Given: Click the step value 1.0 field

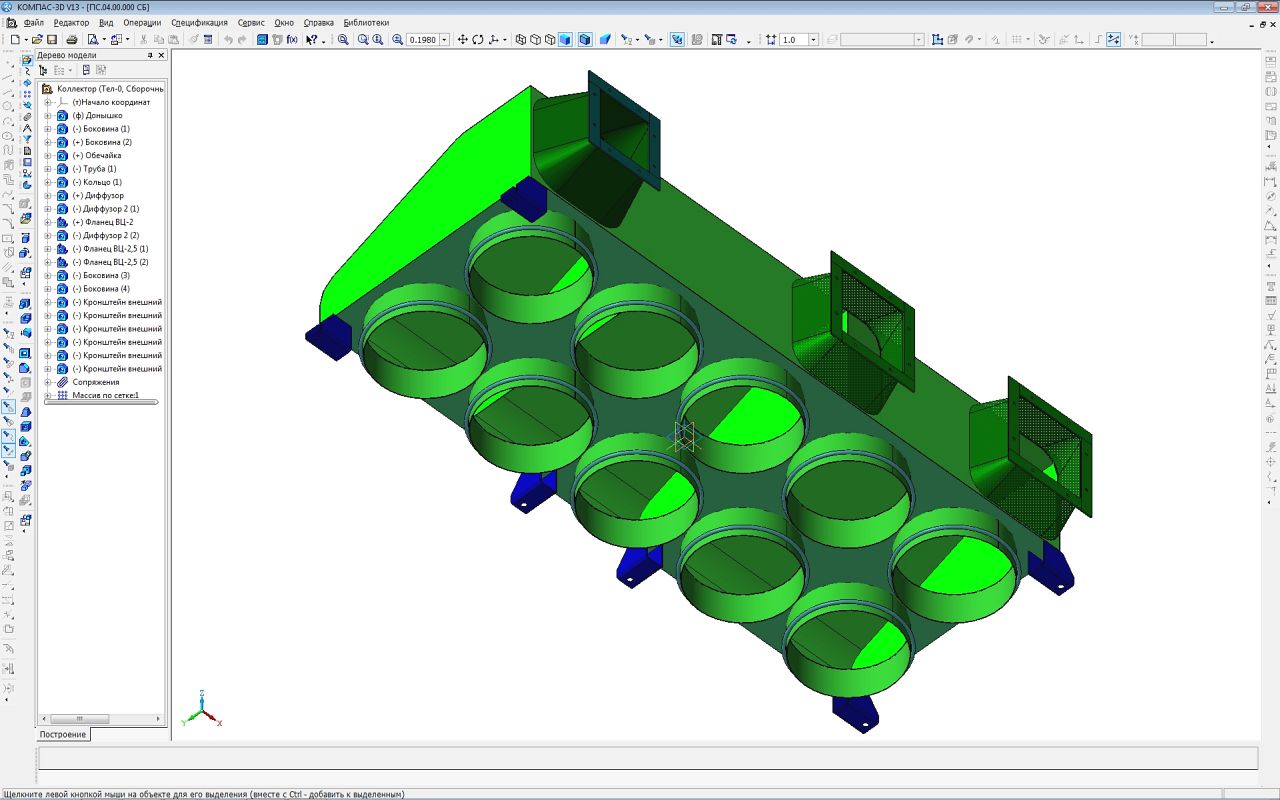Looking at the screenshot, I should click(793, 40).
